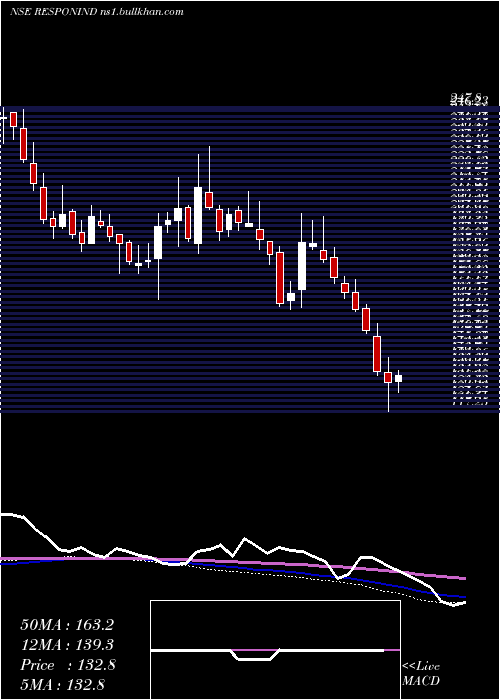Viewport: 500px width, 700px height.
Task: Click the Price : 132.8 reading
Action: pyautogui.click(x=68, y=665)
